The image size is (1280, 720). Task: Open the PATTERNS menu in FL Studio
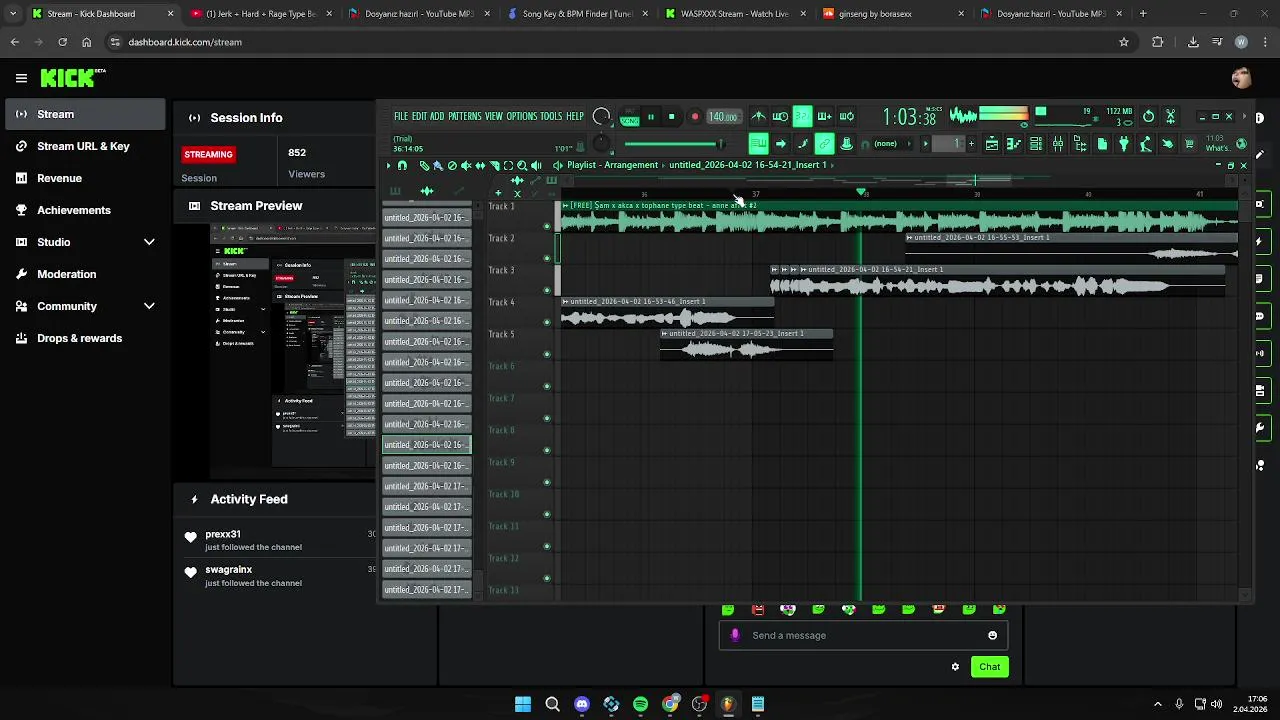click(x=465, y=116)
